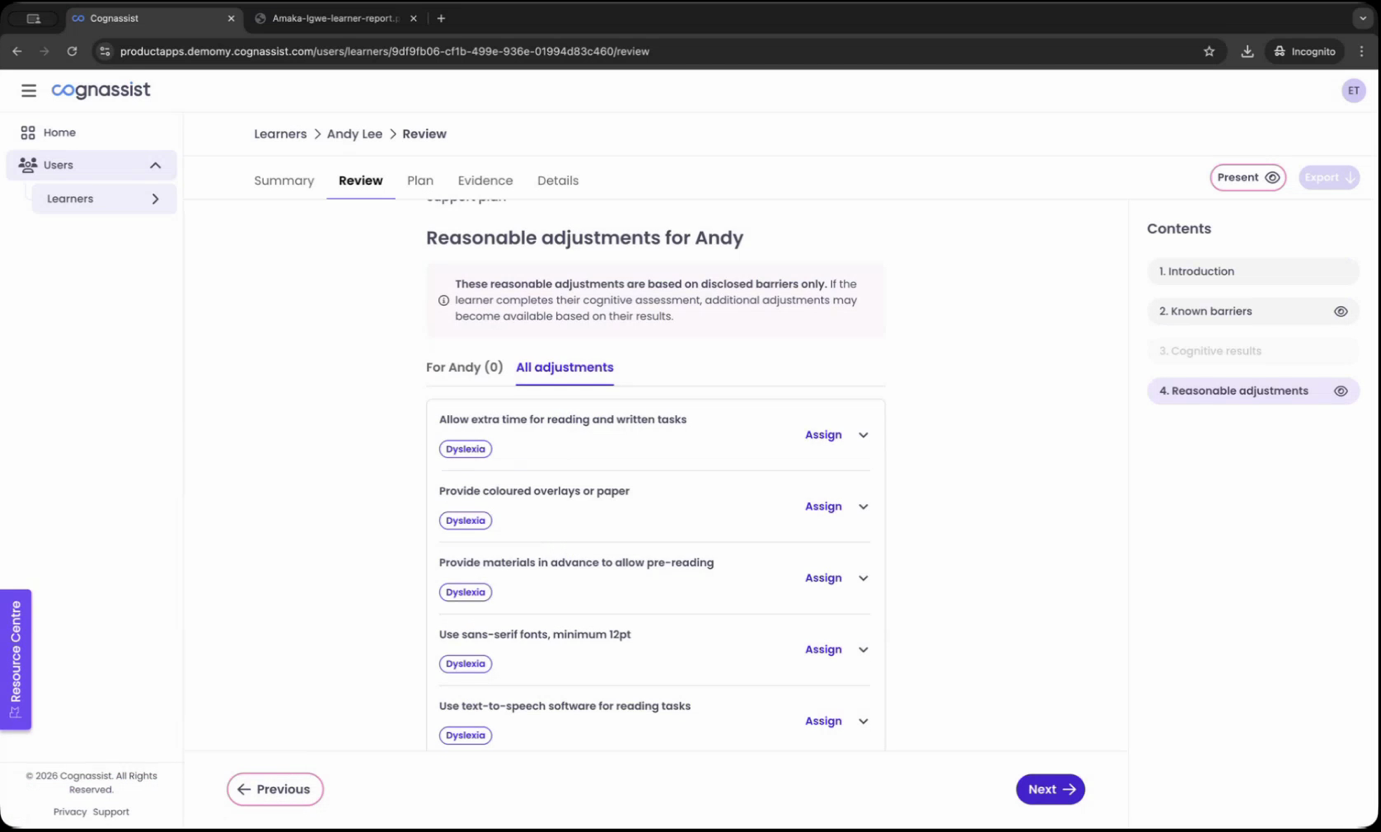Switch to the Plan tab
Image resolution: width=1381 pixels, height=832 pixels.
point(420,181)
